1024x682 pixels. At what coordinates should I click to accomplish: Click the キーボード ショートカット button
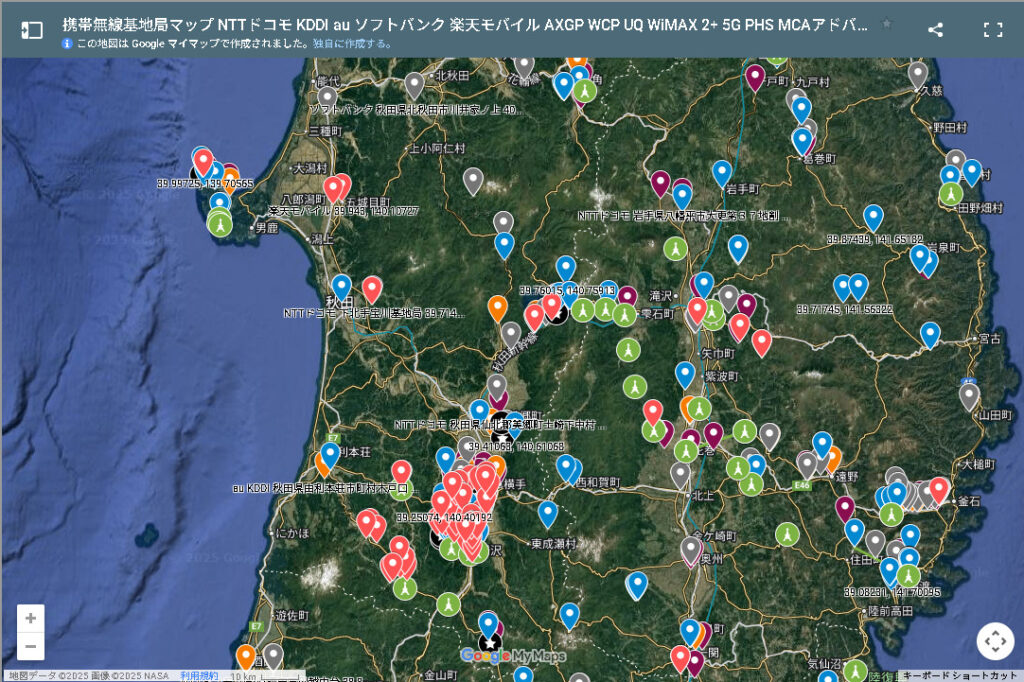(x=960, y=676)
